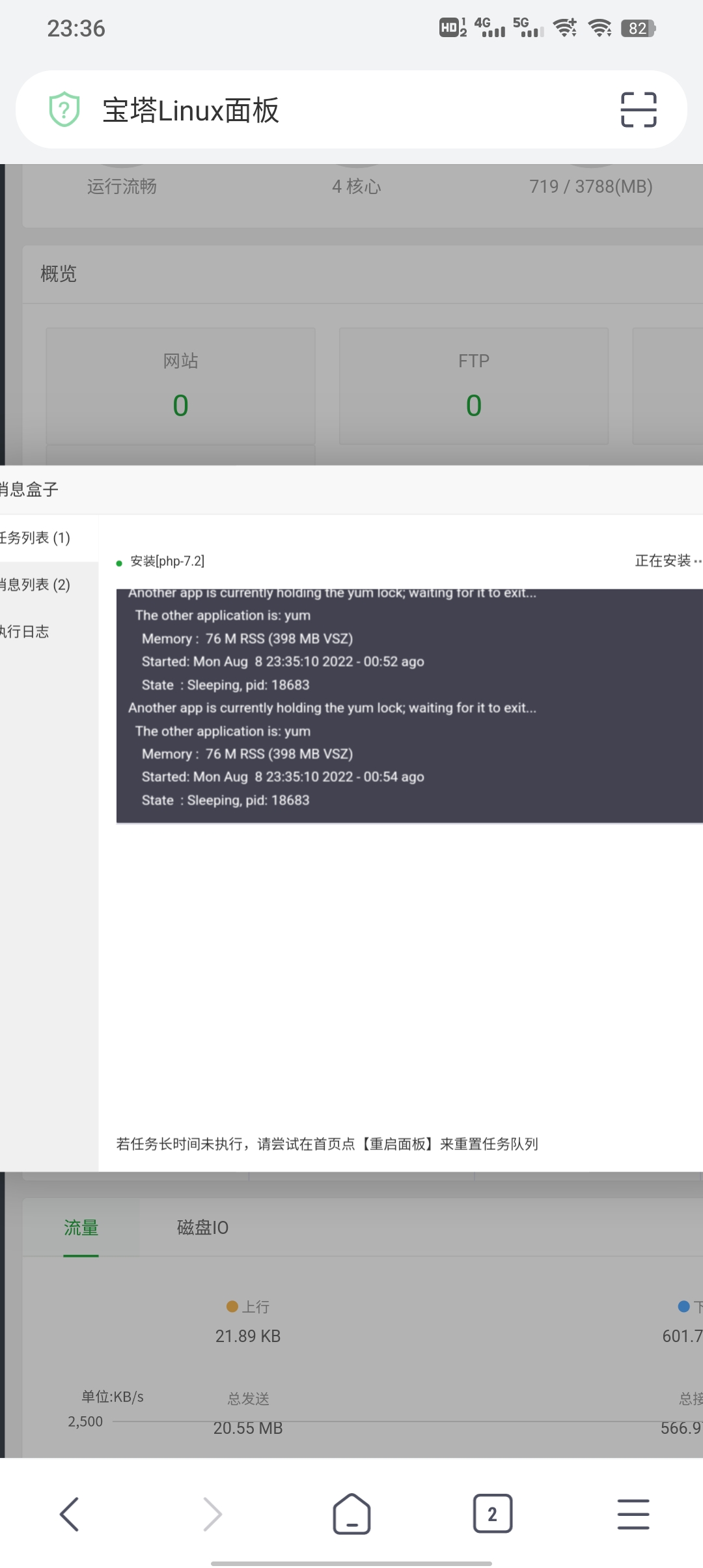
Task: Select 执行日志 in message box sidebar
Action: pos(49,632)
